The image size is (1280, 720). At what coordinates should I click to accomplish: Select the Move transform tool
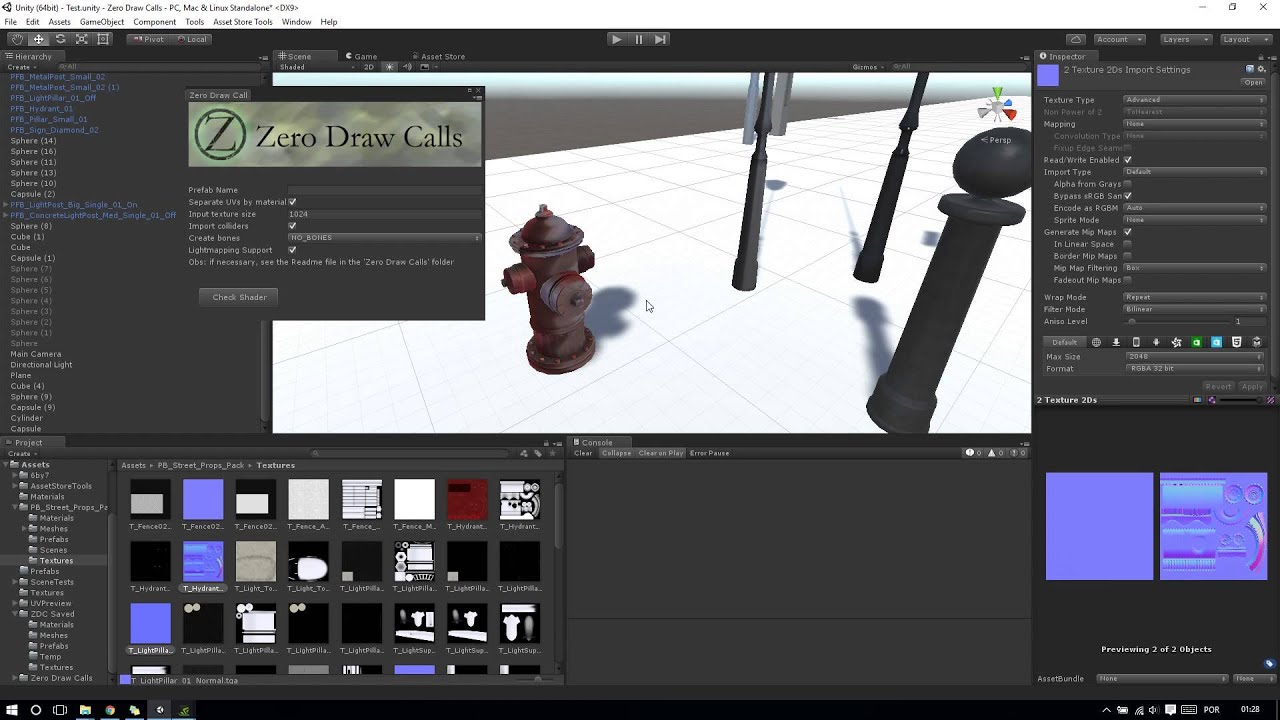point(38,39)
